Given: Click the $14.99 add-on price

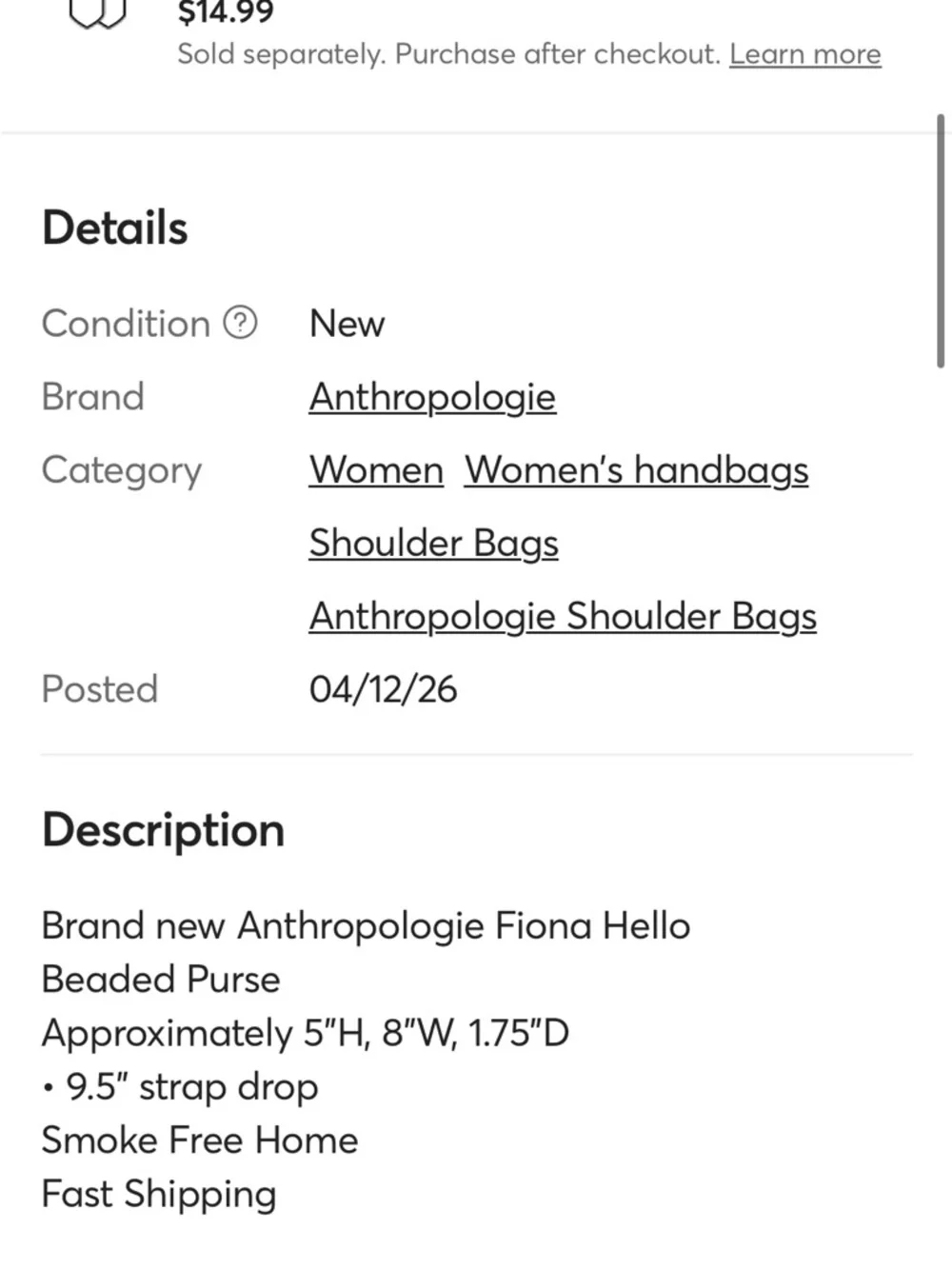Looking at the screenshot, I should [x=225, y=12].
